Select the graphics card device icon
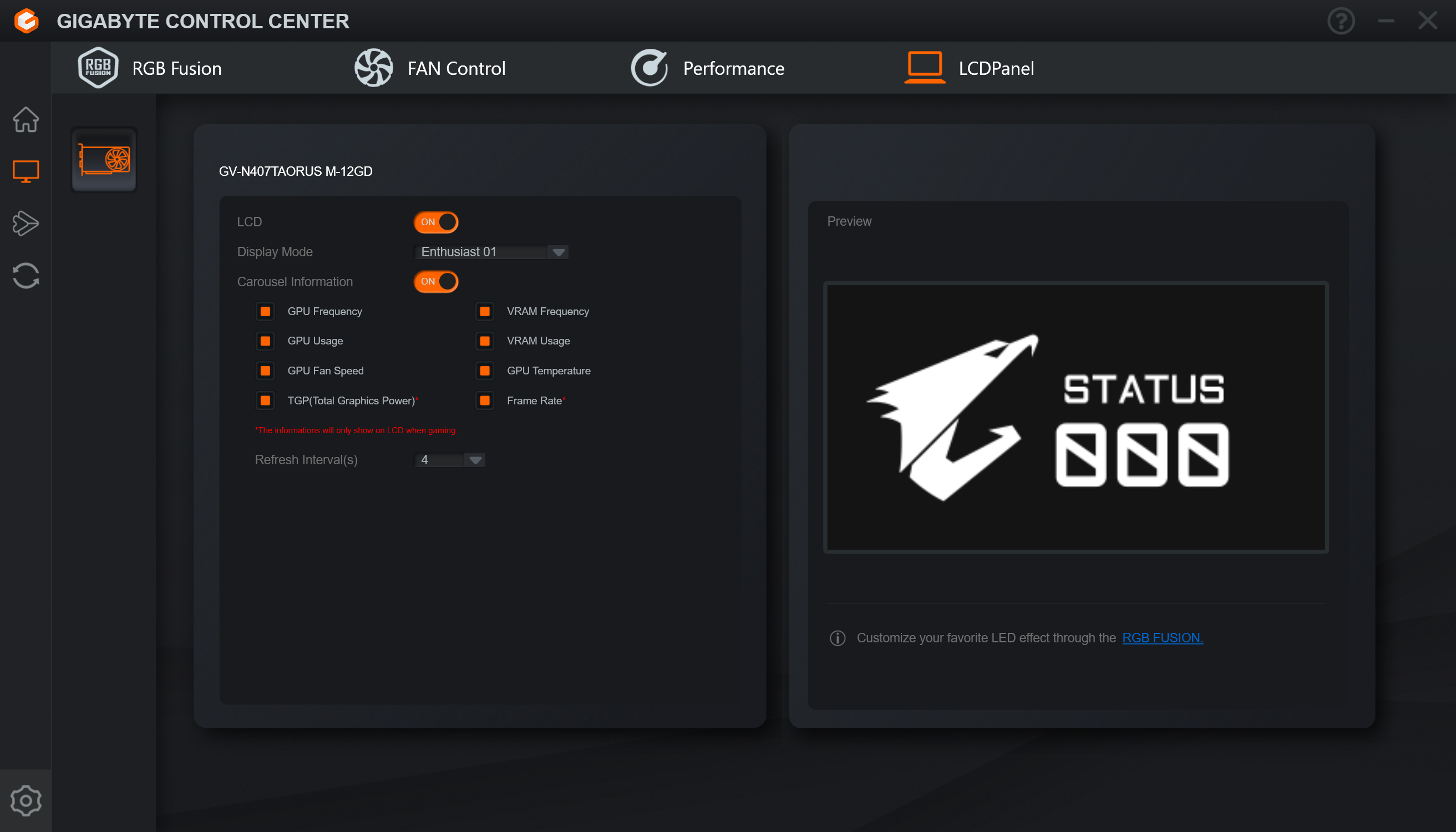 click(x=104, y=159)
